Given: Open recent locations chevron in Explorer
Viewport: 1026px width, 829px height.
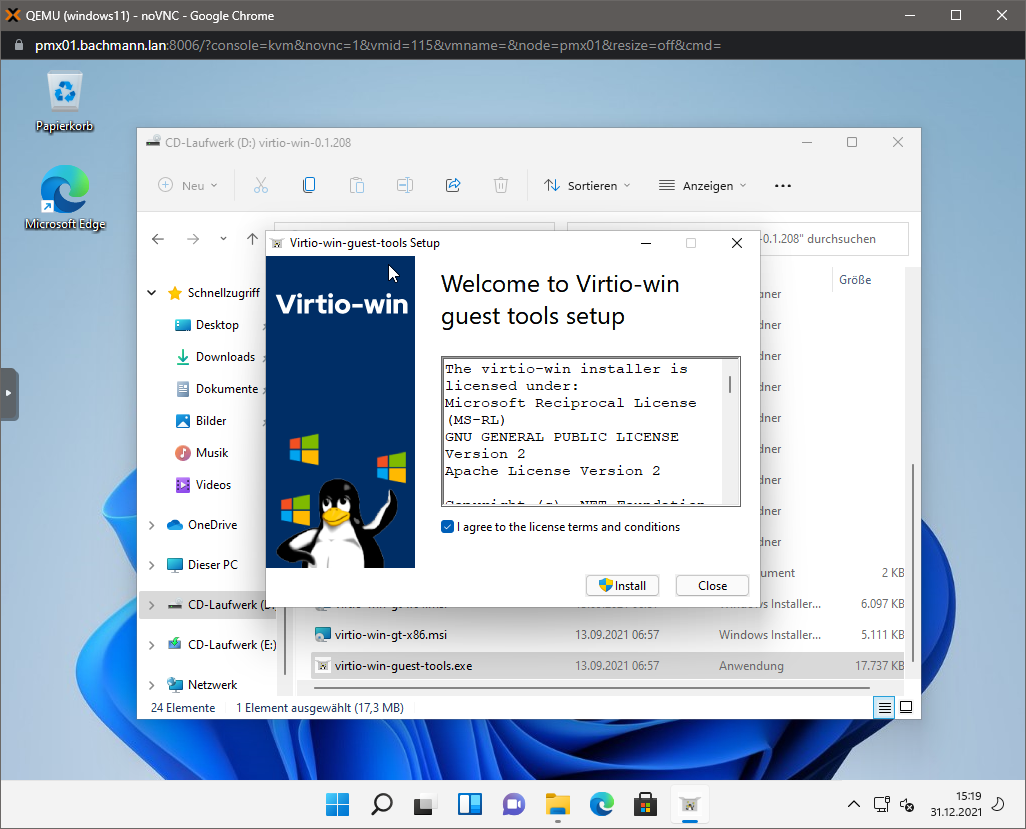Looking at the screenshot, I should [223, 239].
